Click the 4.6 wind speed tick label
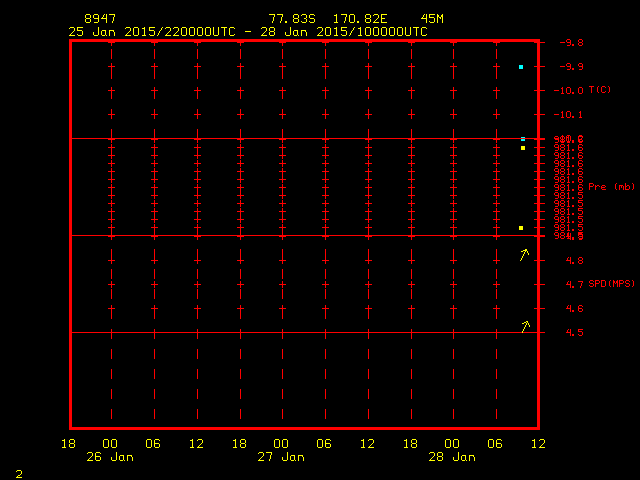The height and width of the screenshot is (480, 640). coord(575,309)
